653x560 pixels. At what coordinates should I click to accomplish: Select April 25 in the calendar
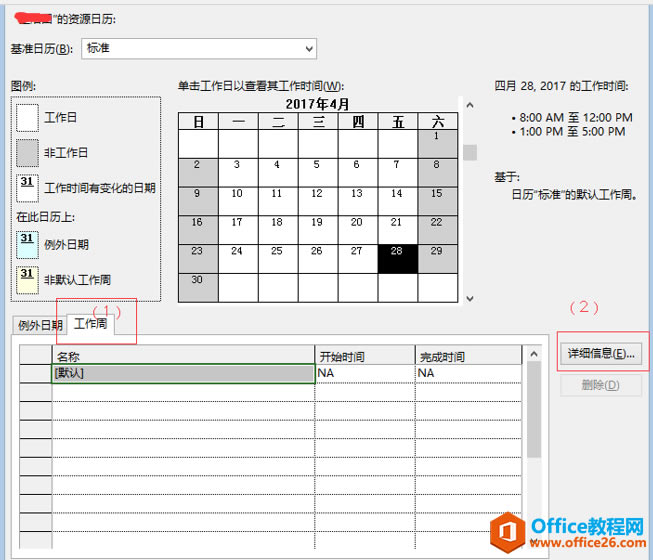(278, 259)
